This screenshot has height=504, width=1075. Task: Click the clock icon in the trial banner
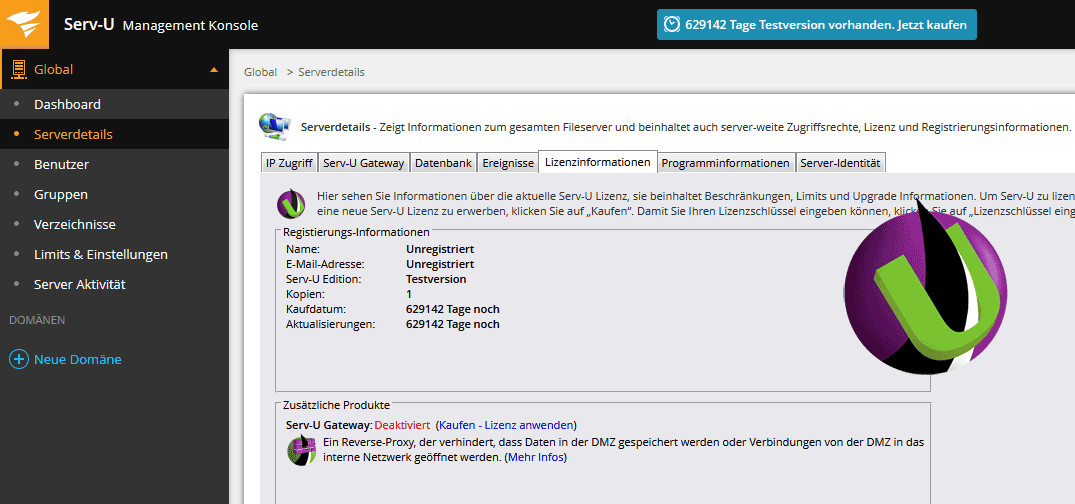673,25
